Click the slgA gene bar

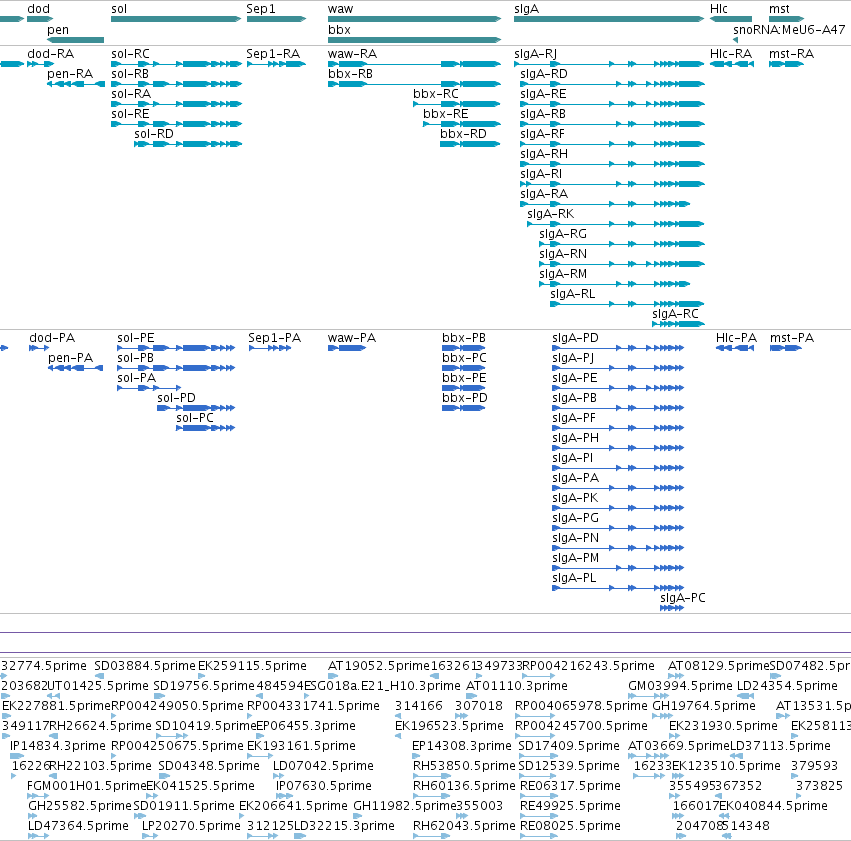[609, 19]
